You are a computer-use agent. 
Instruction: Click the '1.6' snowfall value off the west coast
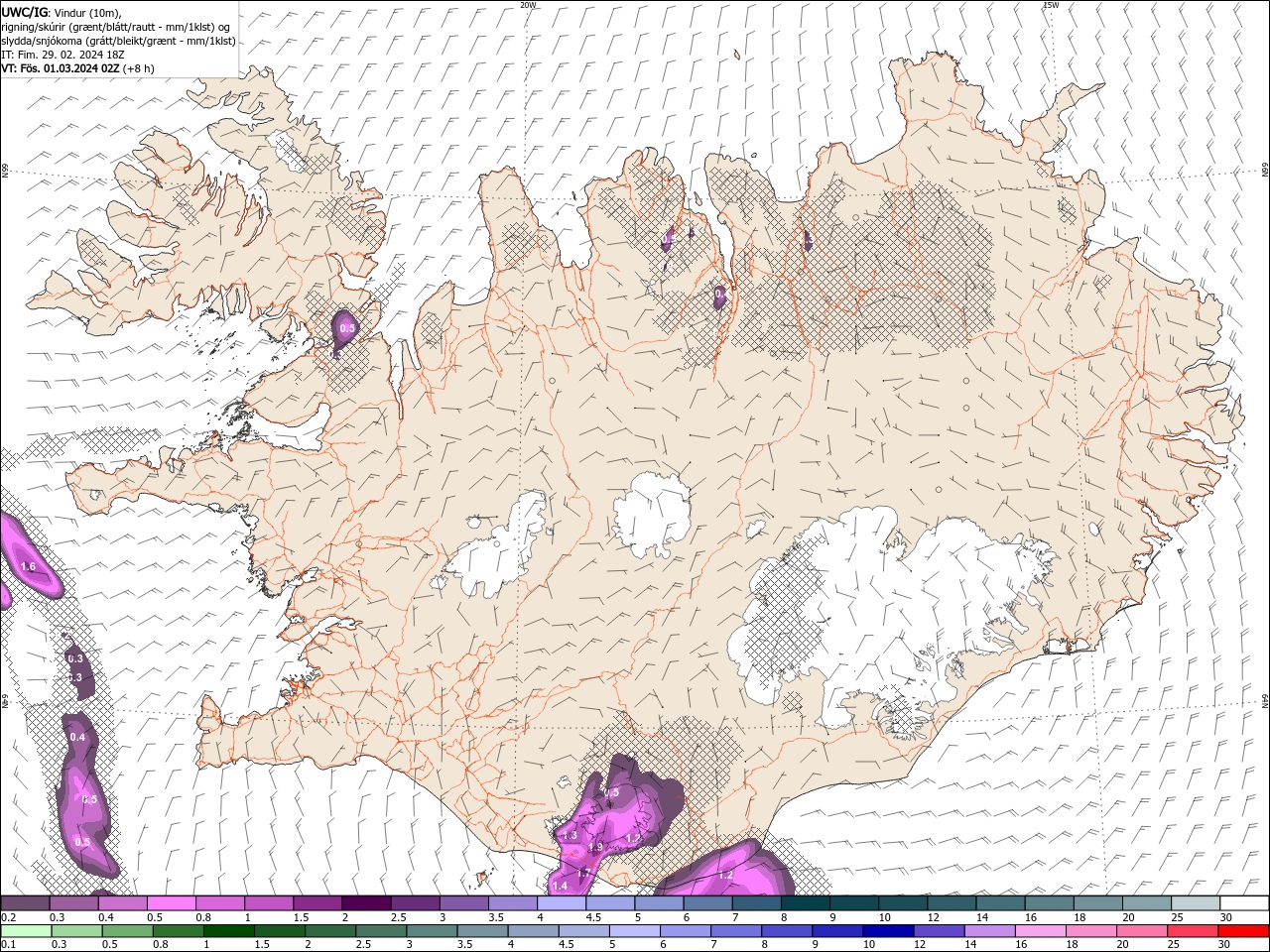[x=28, y=566]
